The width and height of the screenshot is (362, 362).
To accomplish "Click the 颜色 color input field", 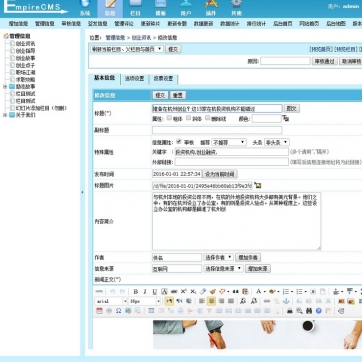I will click(x=266, y=119).
